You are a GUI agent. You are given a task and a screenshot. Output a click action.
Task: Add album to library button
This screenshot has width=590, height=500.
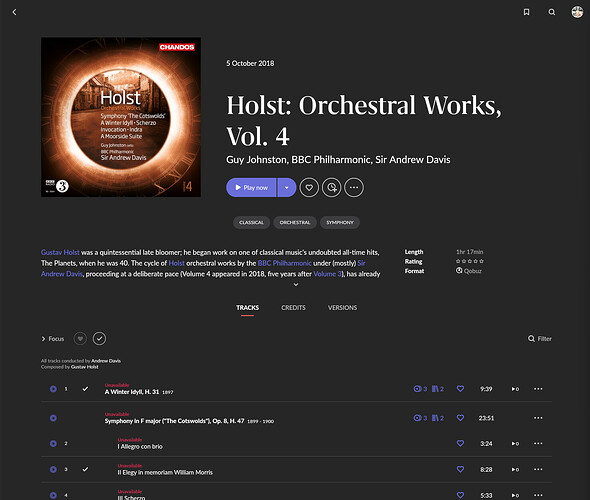[331, 187]
